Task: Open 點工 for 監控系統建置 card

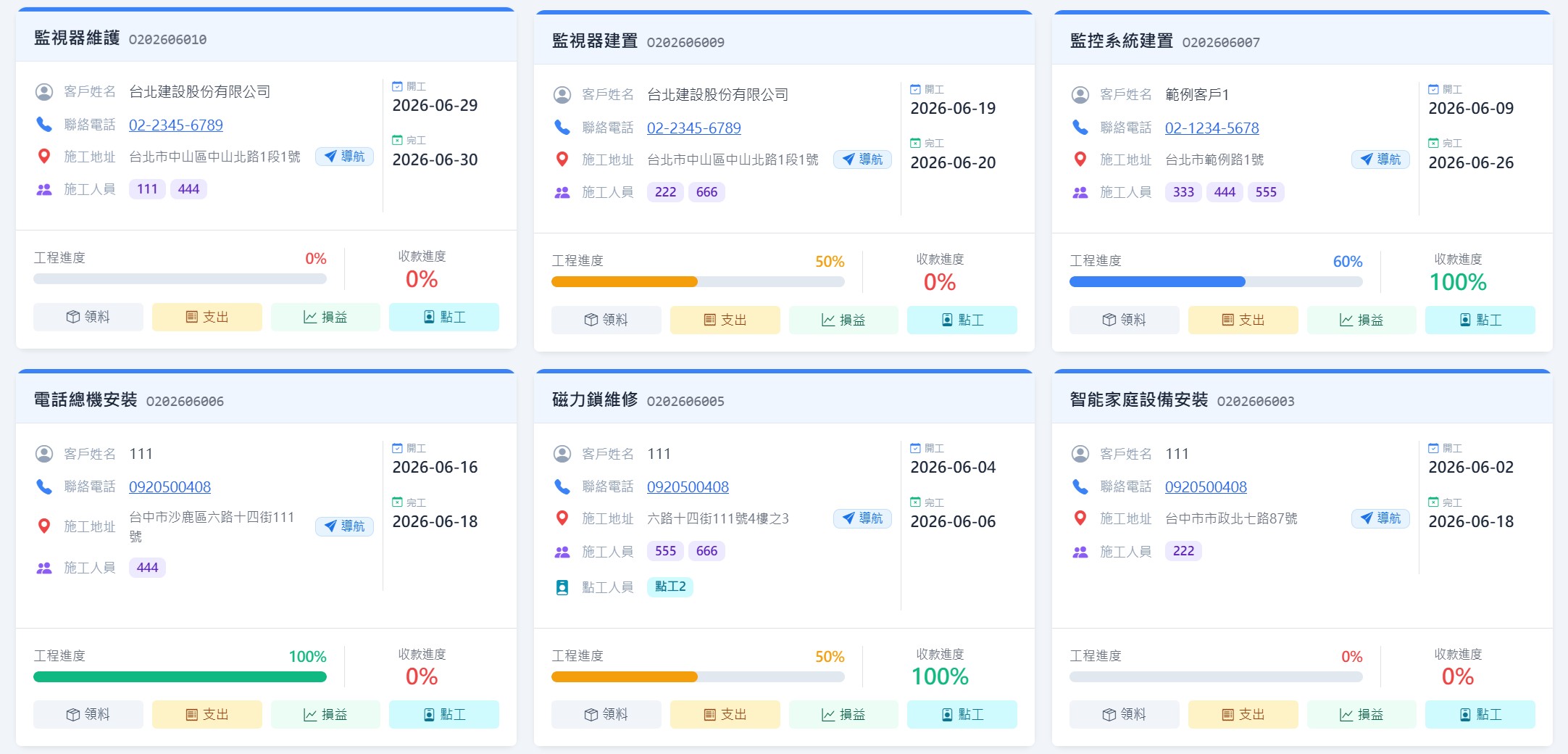Action: pyautogui.click(x=1480, y=320)
